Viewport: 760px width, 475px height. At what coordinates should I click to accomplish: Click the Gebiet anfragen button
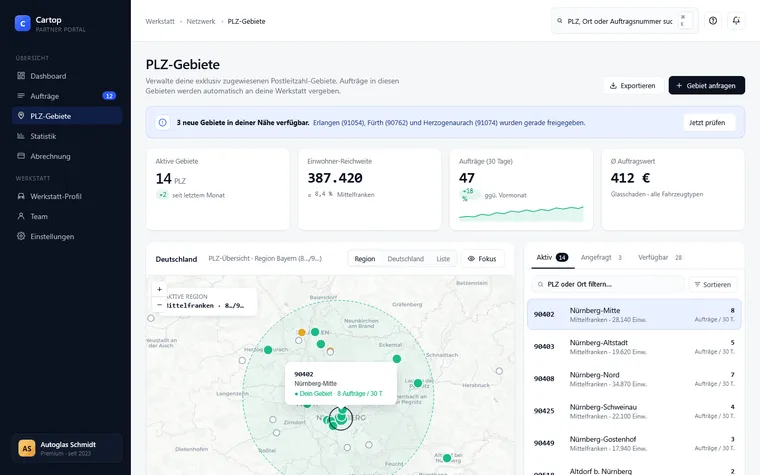tap(706, 85)
